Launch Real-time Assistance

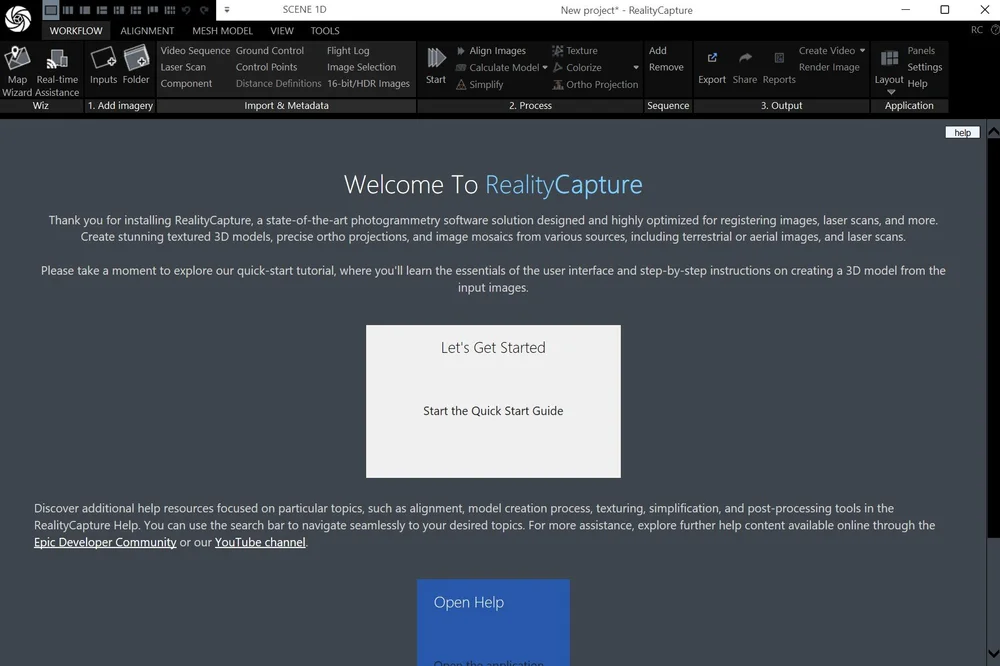[57, 71]
